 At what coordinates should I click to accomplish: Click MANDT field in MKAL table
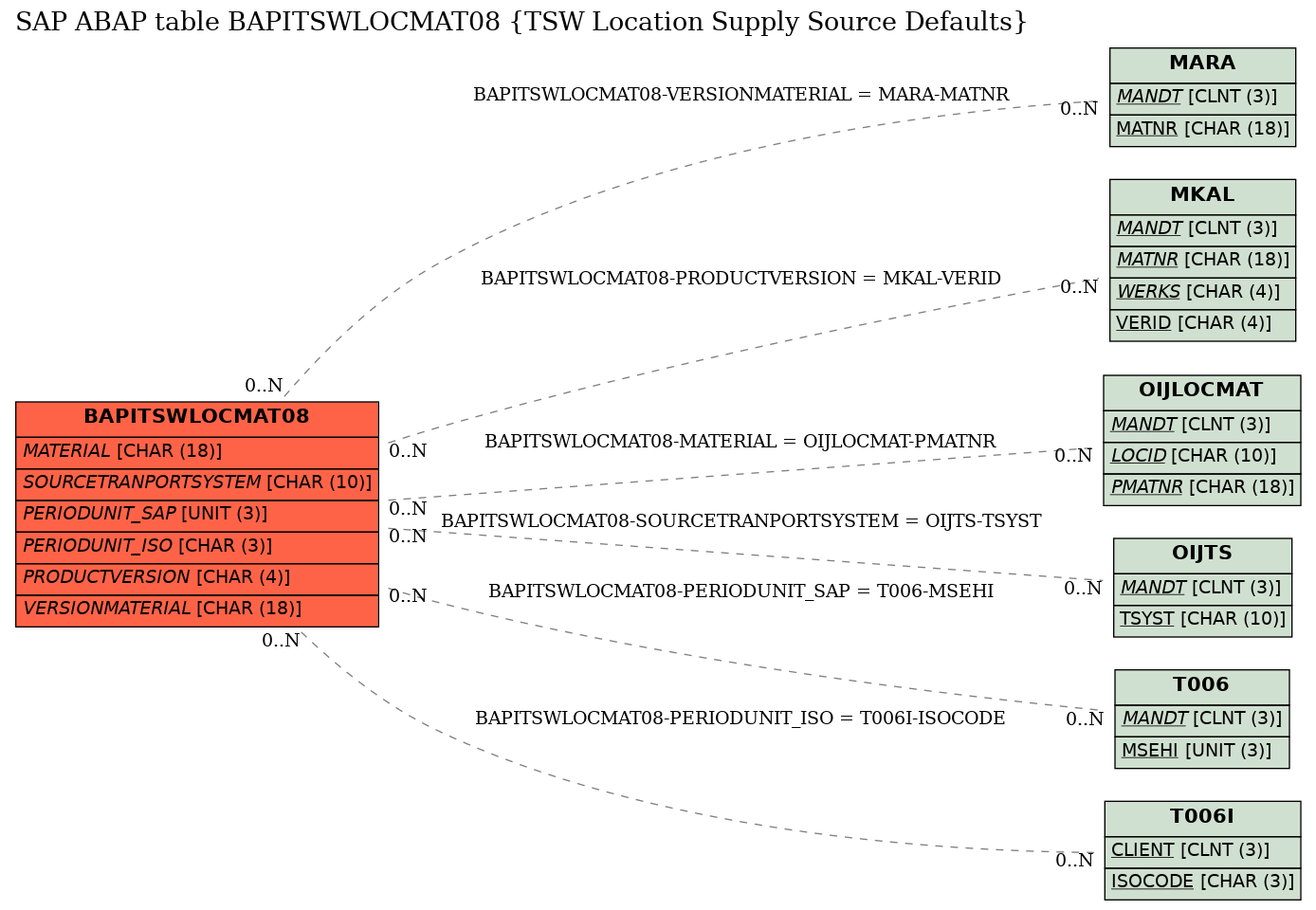click(x=1202, y=229)
